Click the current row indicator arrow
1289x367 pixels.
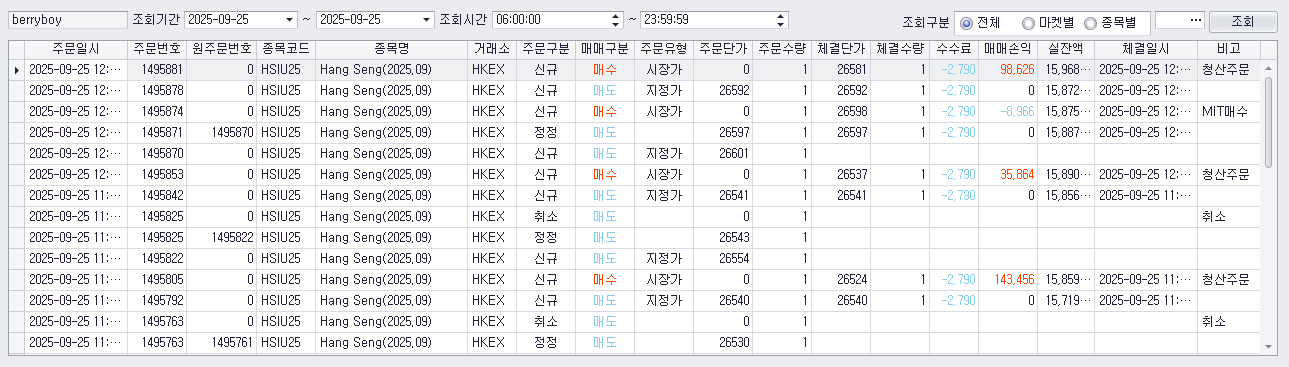click(16, 70)
